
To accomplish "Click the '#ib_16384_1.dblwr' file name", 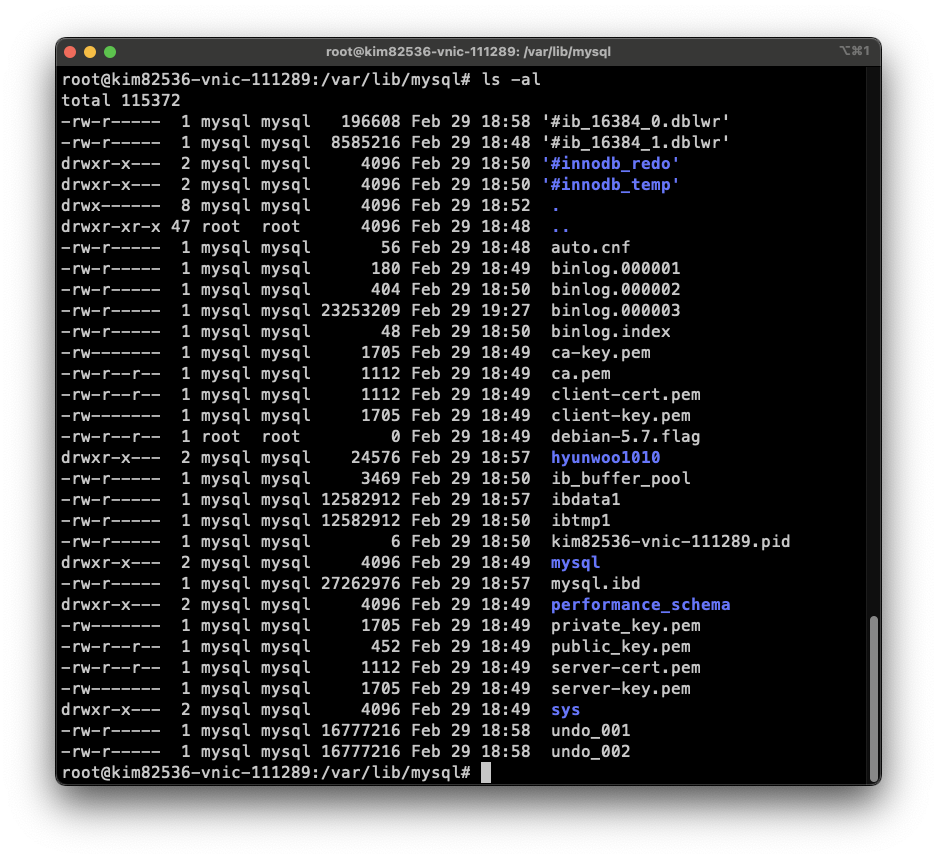I will 636,143.
